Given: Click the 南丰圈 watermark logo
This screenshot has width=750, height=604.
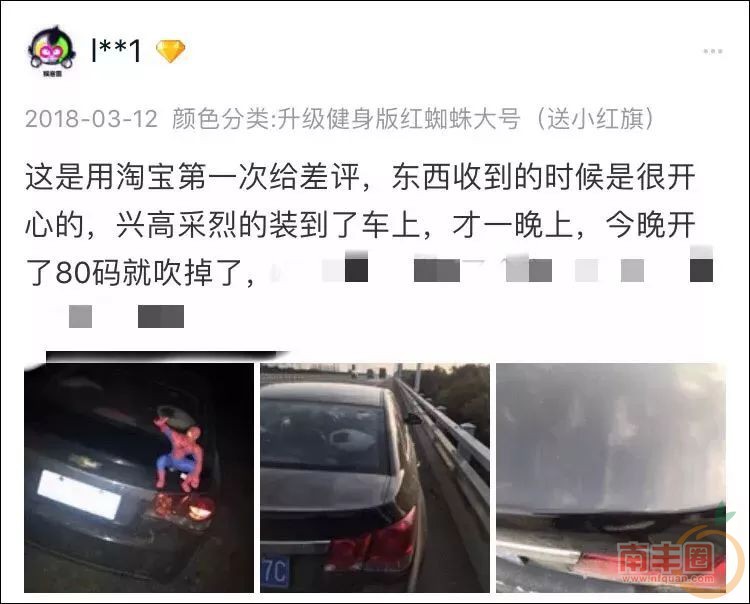Looking at the screenshot, I should click(666, 557).
